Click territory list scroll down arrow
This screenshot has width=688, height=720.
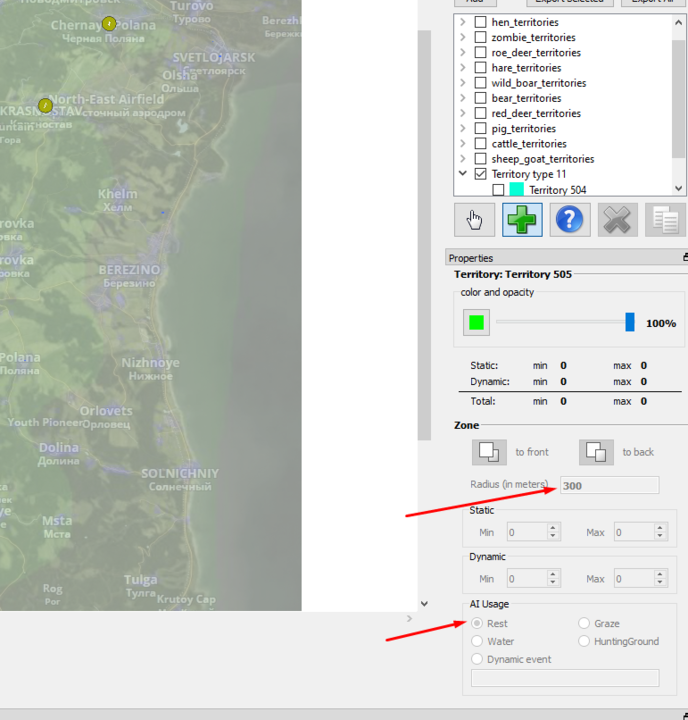[x=678, y=188]
